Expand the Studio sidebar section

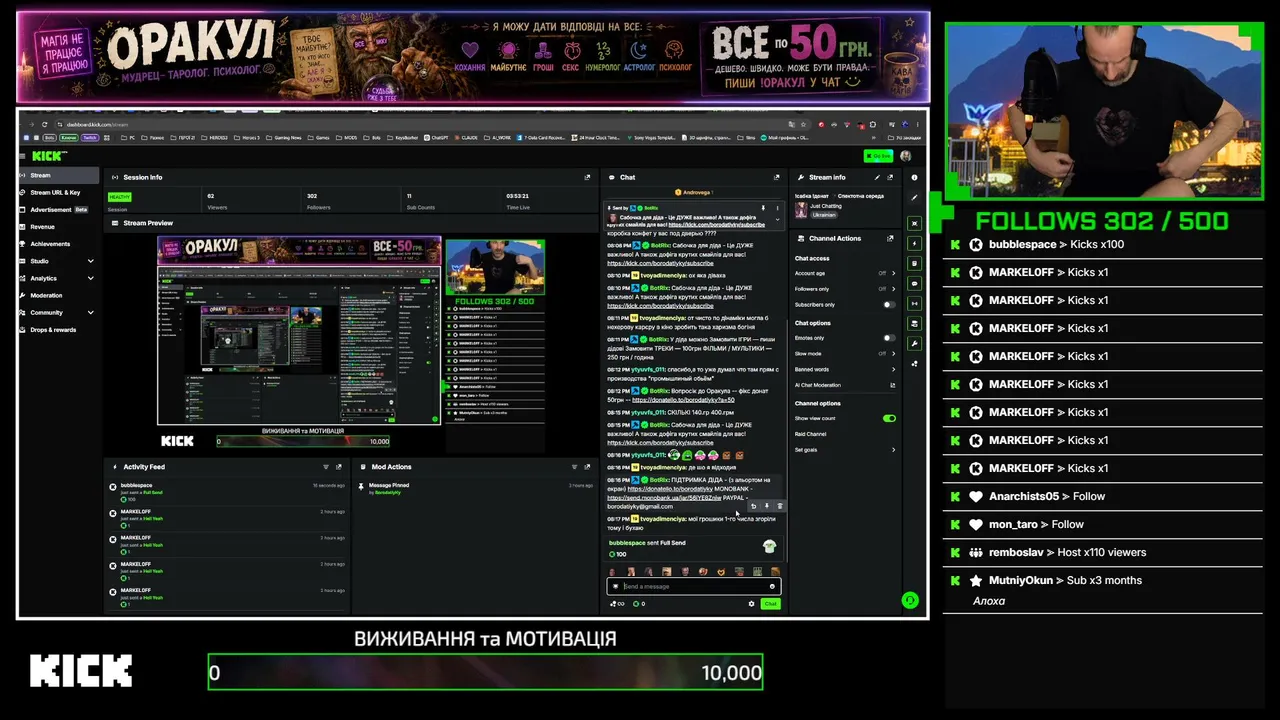coord(90,261)
